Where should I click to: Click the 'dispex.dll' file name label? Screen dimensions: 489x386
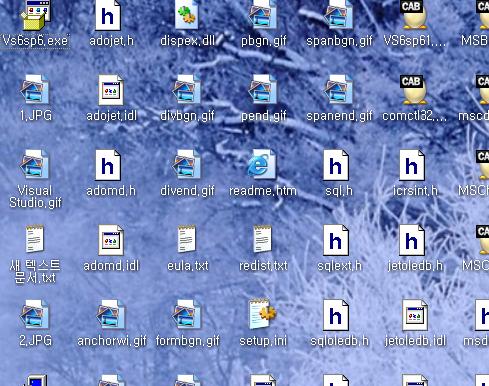[x=187, y=41]
